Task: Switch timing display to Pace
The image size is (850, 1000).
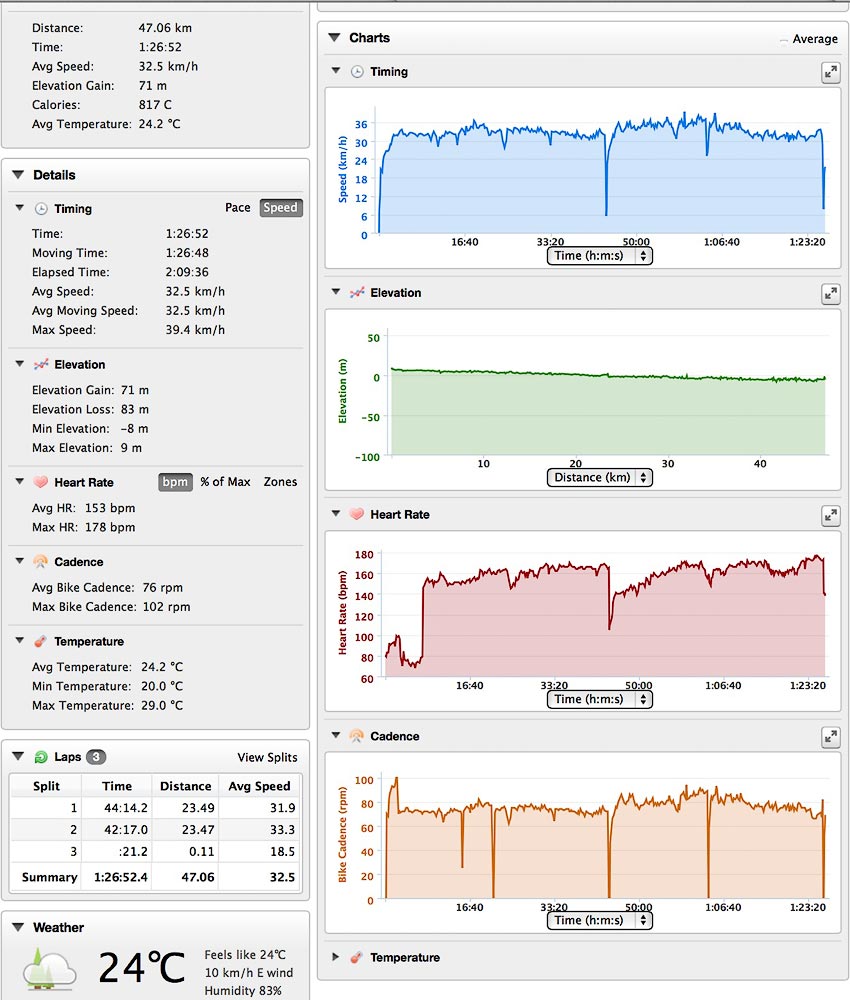Action: pyautogui.click(x=237, y=207)
